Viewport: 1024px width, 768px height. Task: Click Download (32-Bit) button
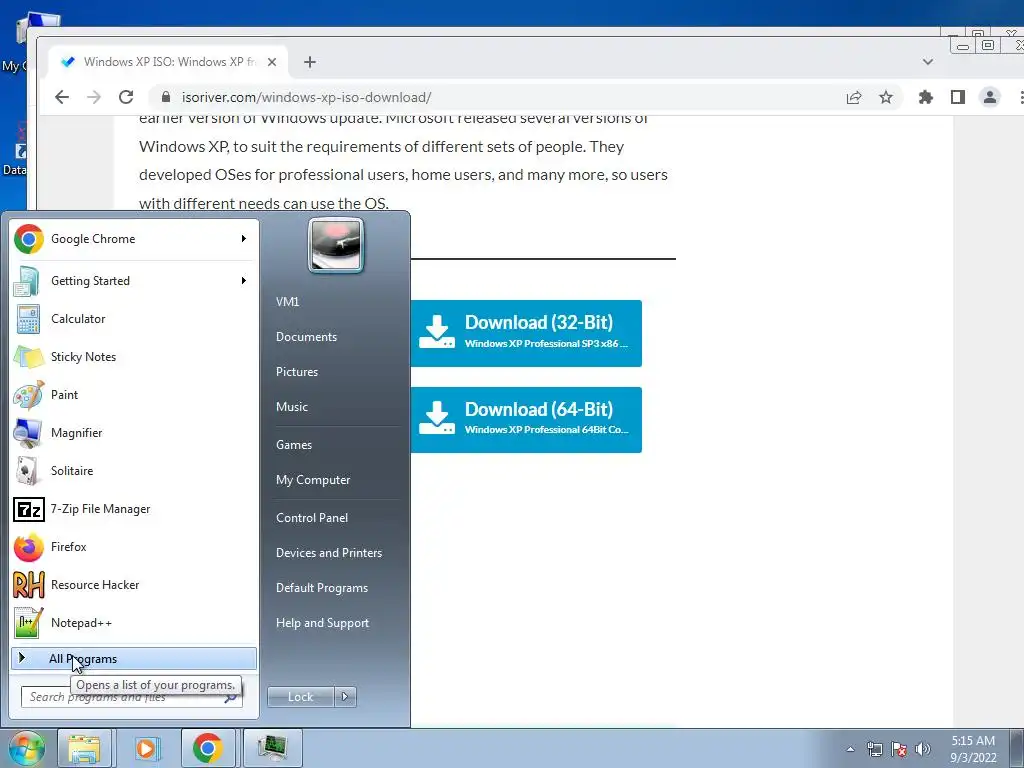526,334
